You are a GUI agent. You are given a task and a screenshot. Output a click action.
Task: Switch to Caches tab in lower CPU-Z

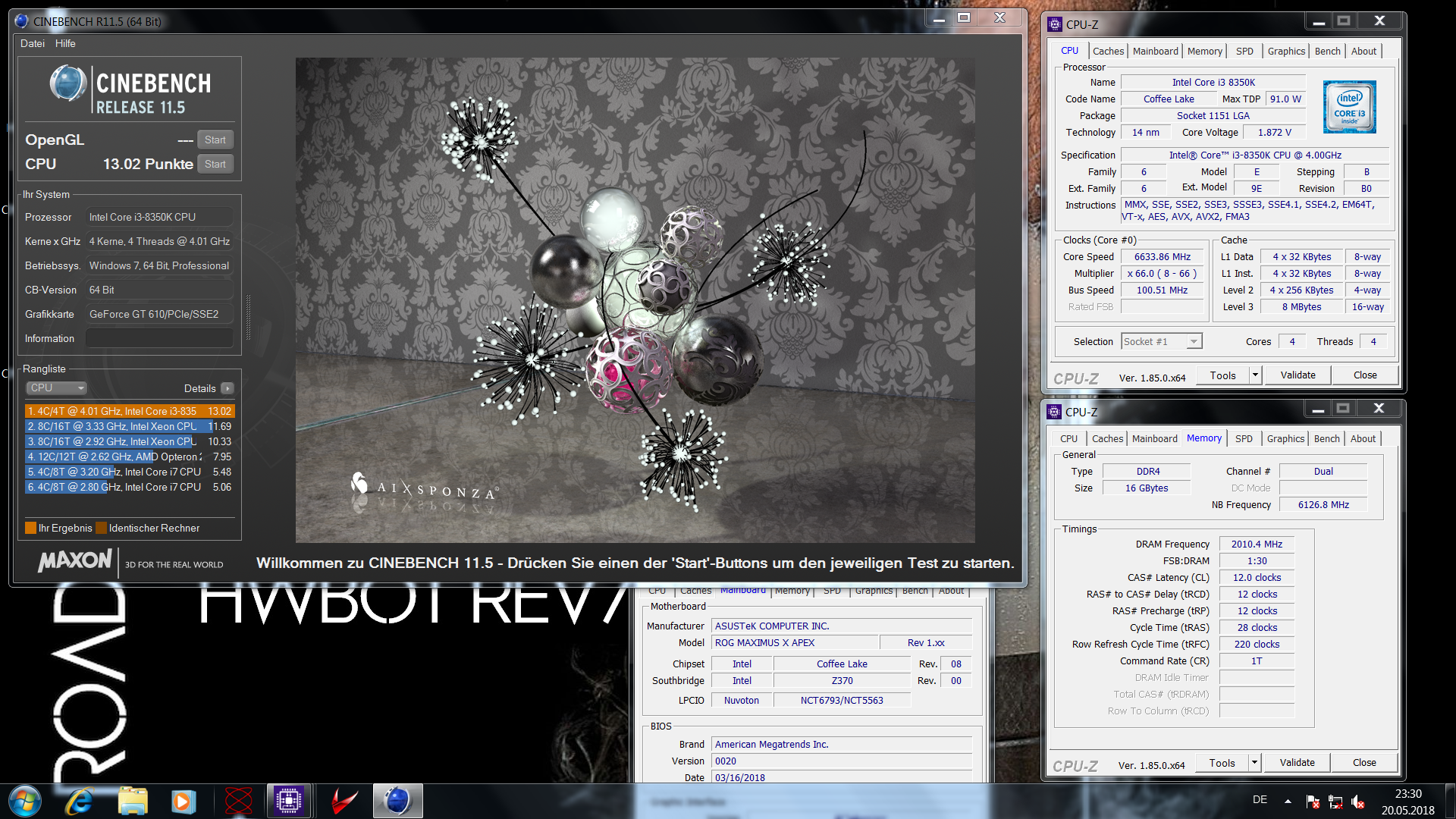1107,438
